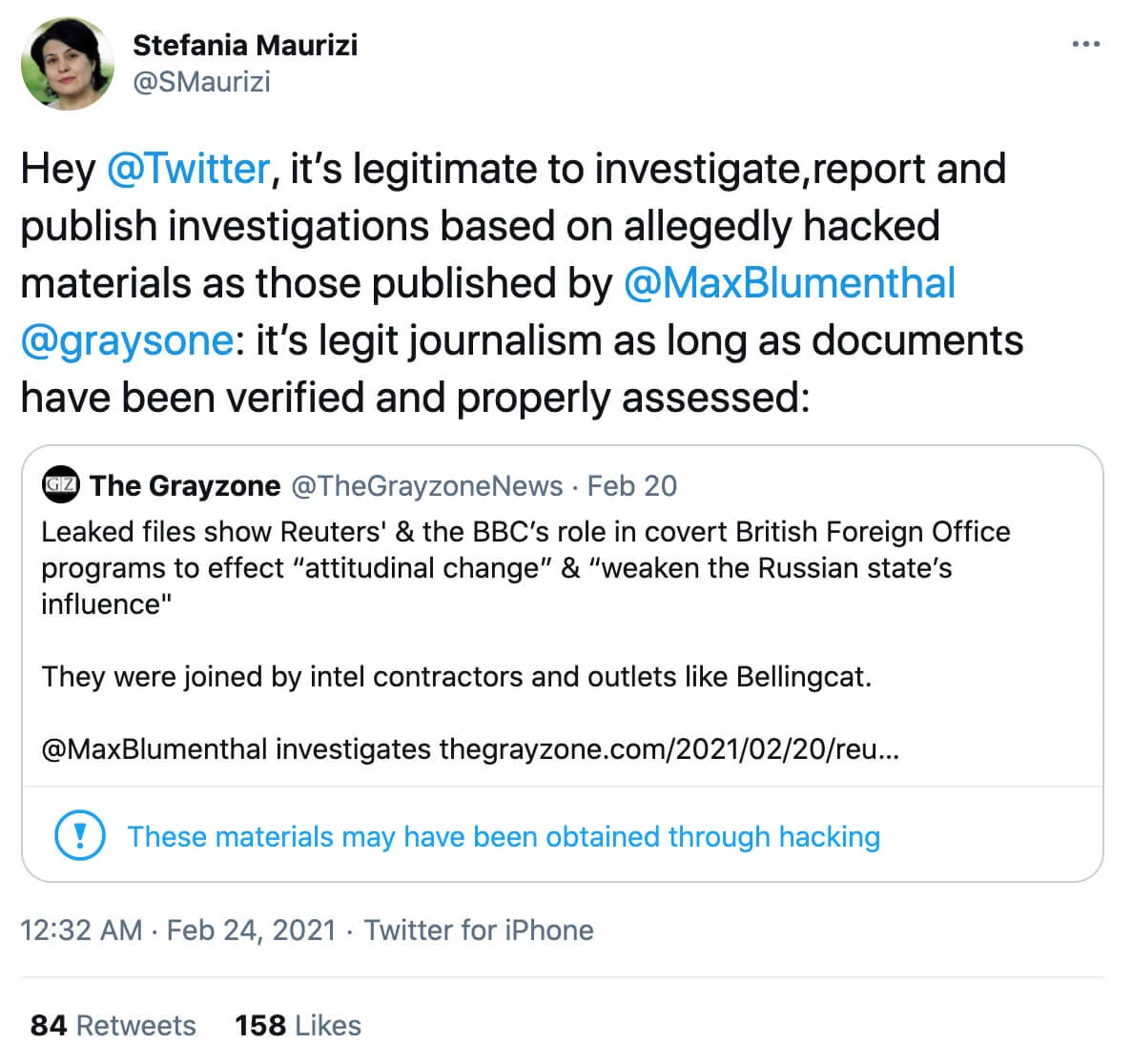Image resolution: width=1133 pixels, height=1064 pixels.
Task: View the 84 Retweets list
Action: [x=113, y=1025]
